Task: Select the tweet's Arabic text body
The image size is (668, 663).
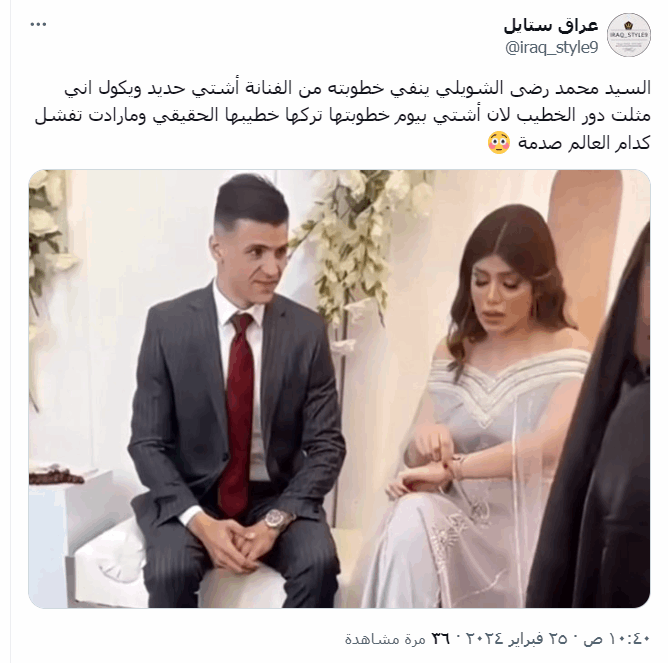Action: pyautogui.click(x=343, y=115)
